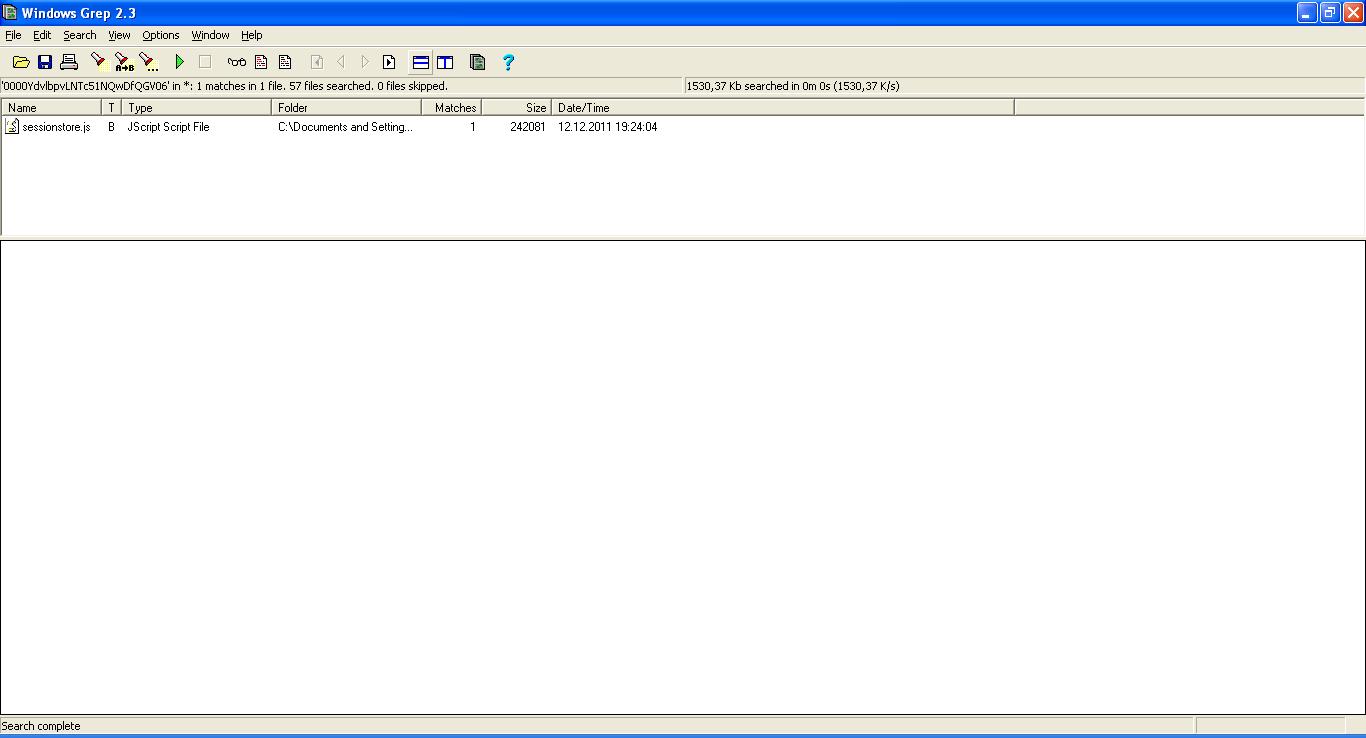Image resolution: width=1366 pixels, height=738 pixels.
Task: Sort results by Name column header
Action: pyautogui.click(x=51, y=107)
